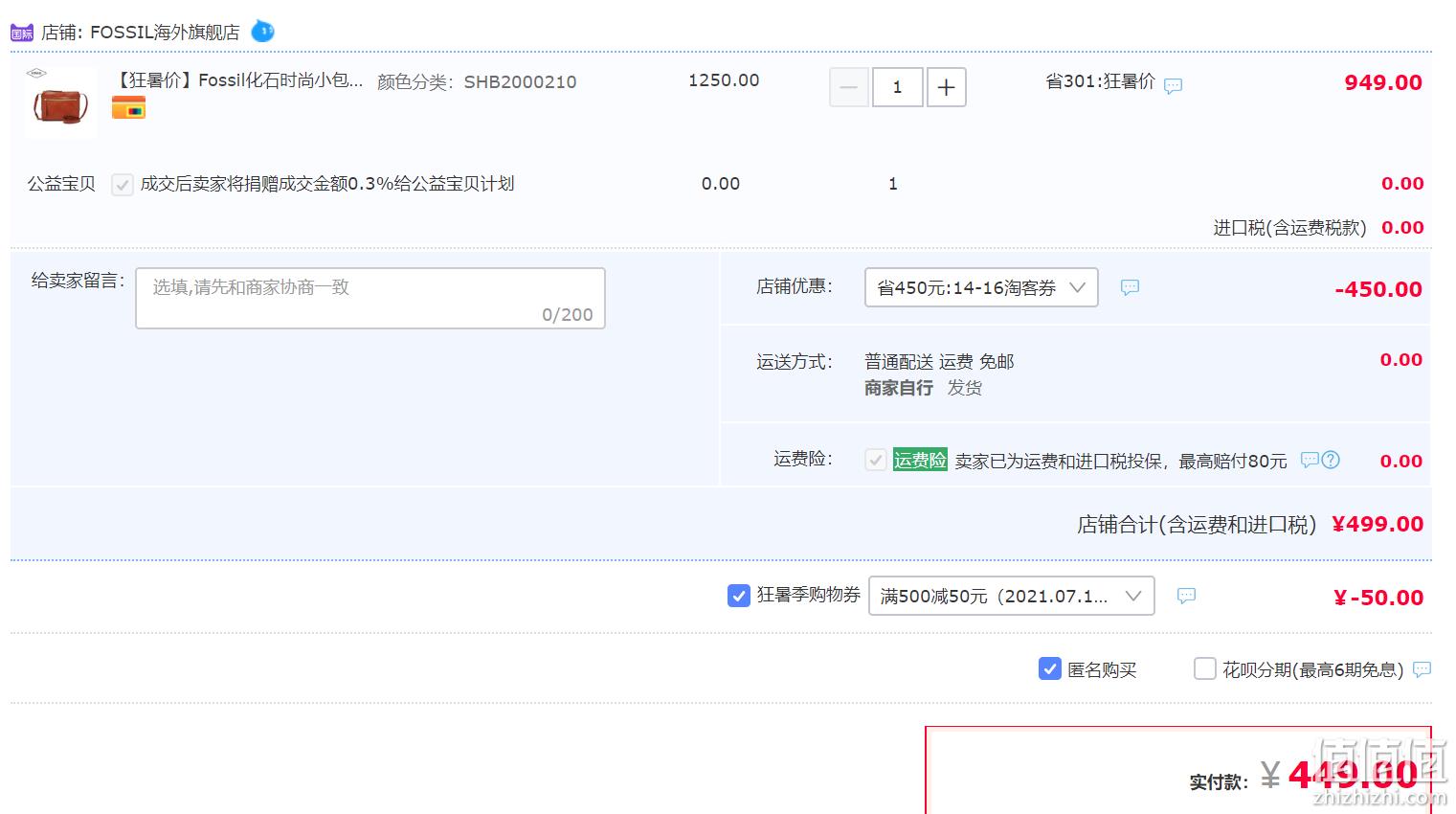Click the question mark help icon for shipping insurance

[1331, 460]
